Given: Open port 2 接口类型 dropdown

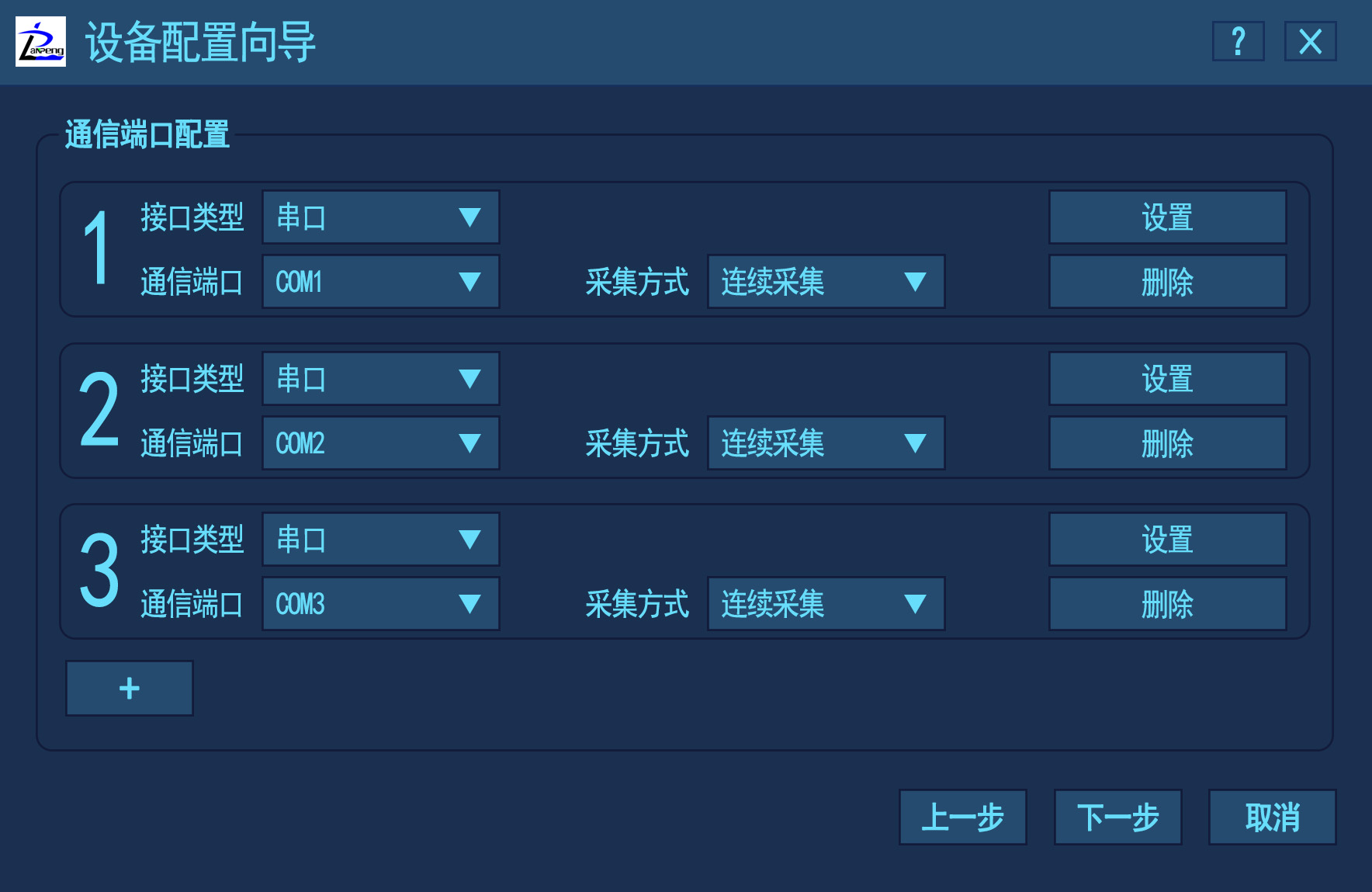Looking at the screenshot, I should (x=380, y=379).
